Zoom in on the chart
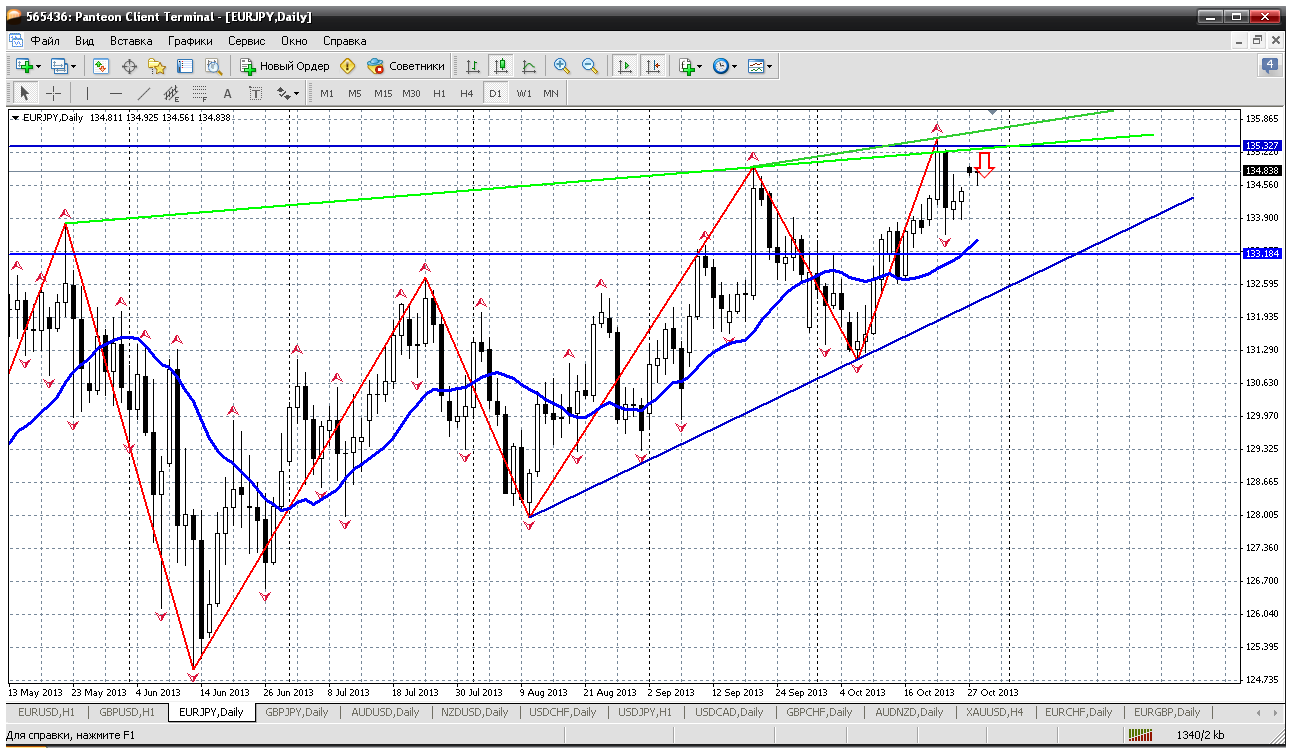1289x748 pixels. point(562,66)
